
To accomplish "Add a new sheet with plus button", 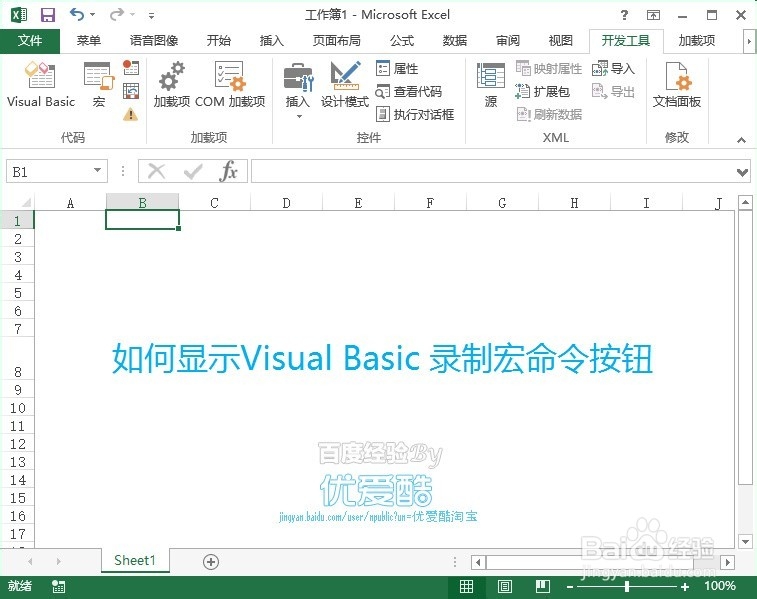I will pos(211,562).
